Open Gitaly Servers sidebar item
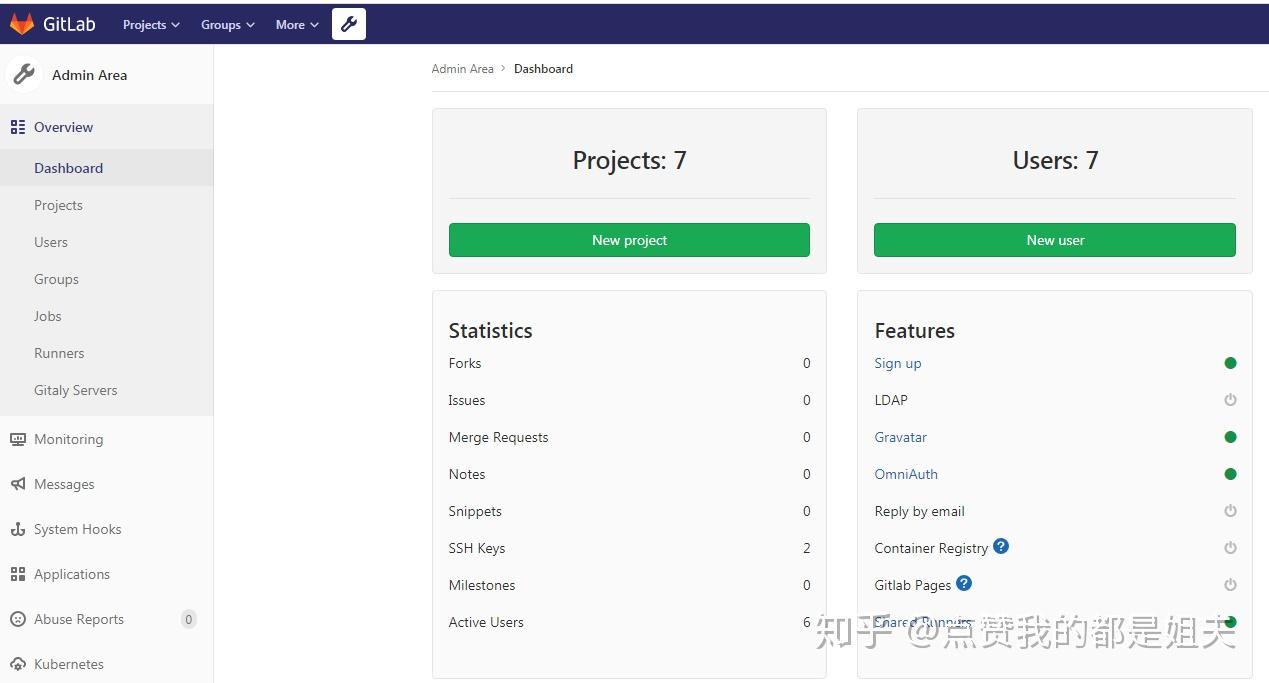This screenshot has height=683, width=1269. pos(76,390)
